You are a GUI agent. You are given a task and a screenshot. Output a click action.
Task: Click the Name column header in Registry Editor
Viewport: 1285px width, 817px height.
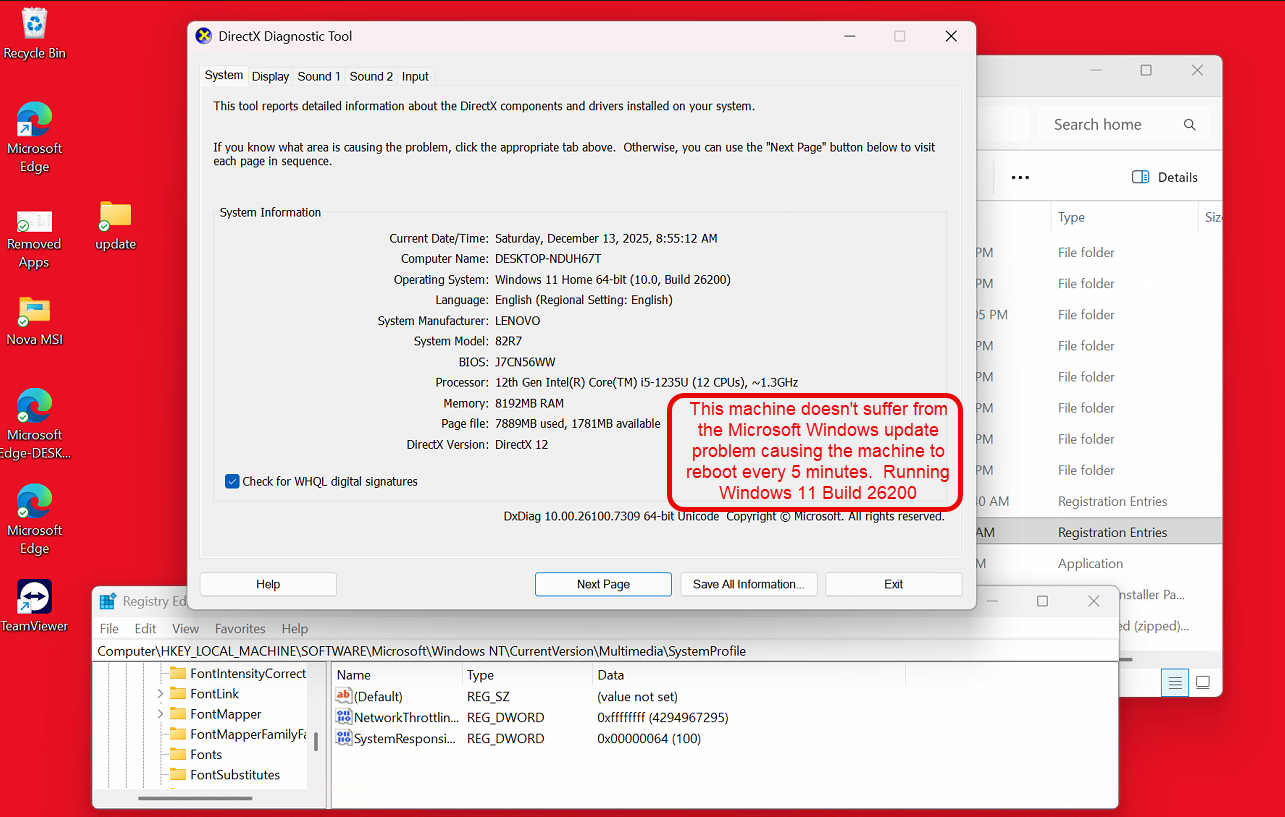point(398,675)
